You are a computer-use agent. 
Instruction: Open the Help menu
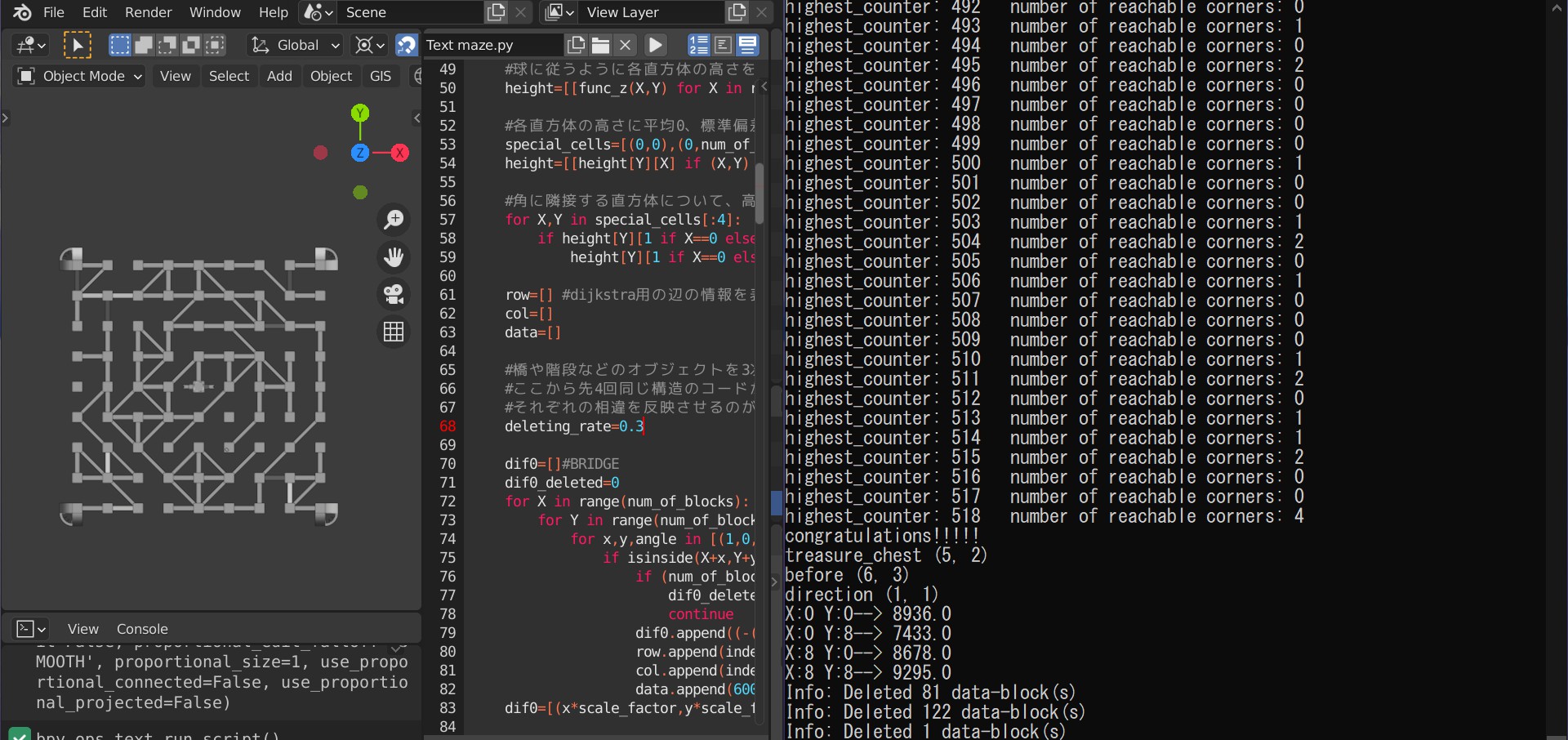[274, 12]
